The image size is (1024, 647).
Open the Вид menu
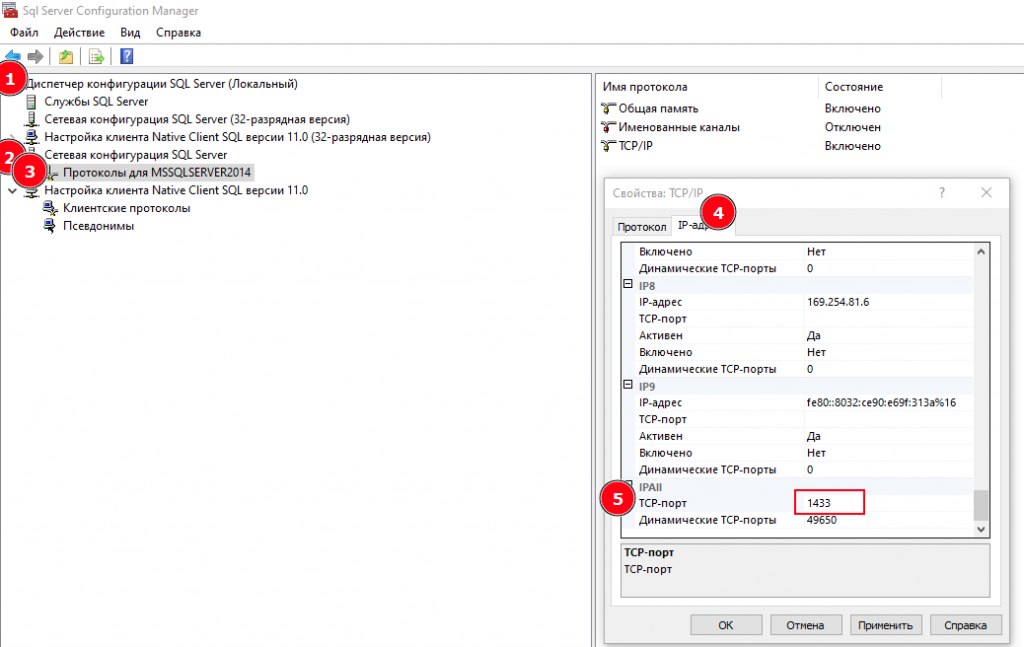click(x=130, y=33)
